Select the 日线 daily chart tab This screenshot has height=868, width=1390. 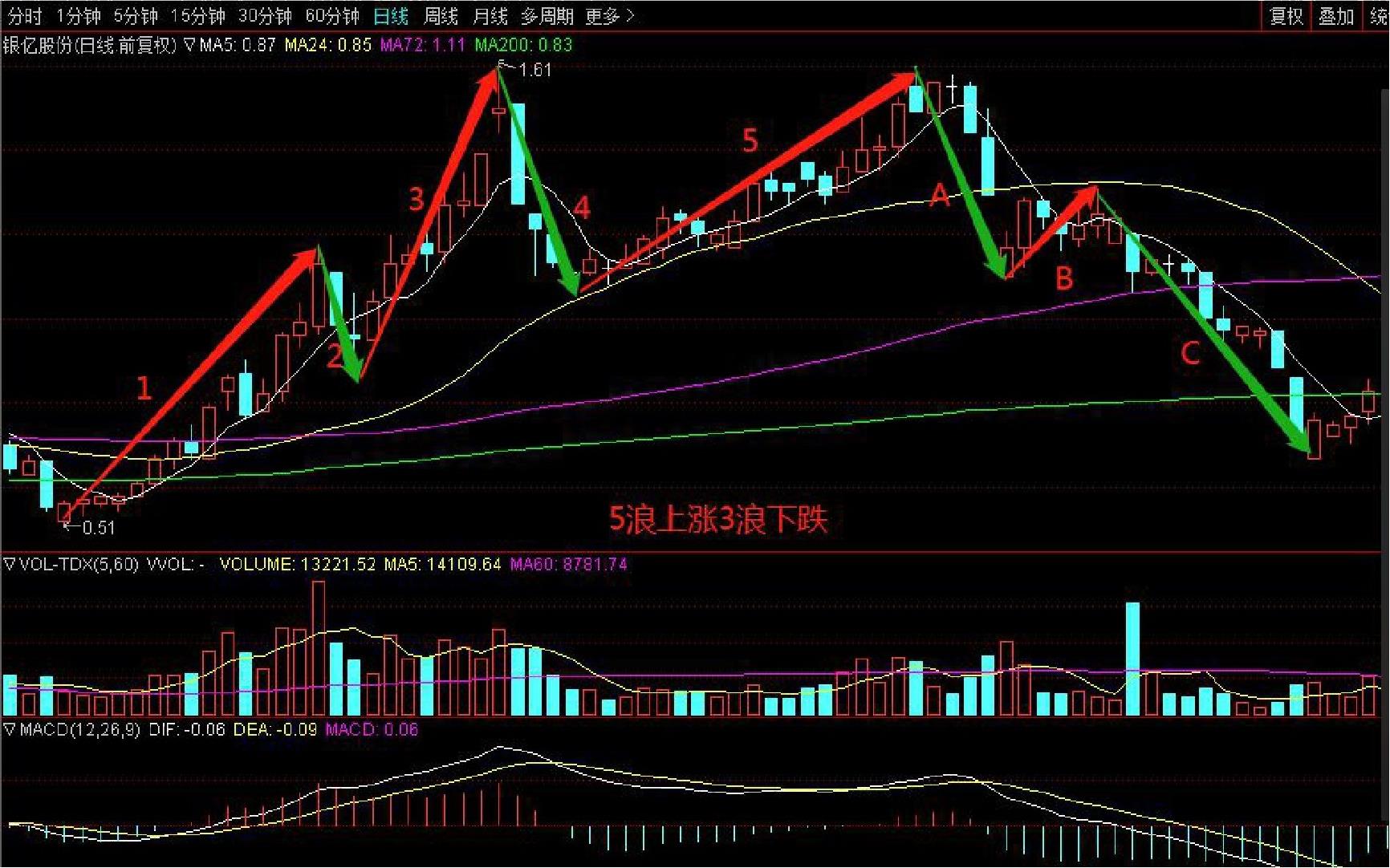[x=391, y=16]
